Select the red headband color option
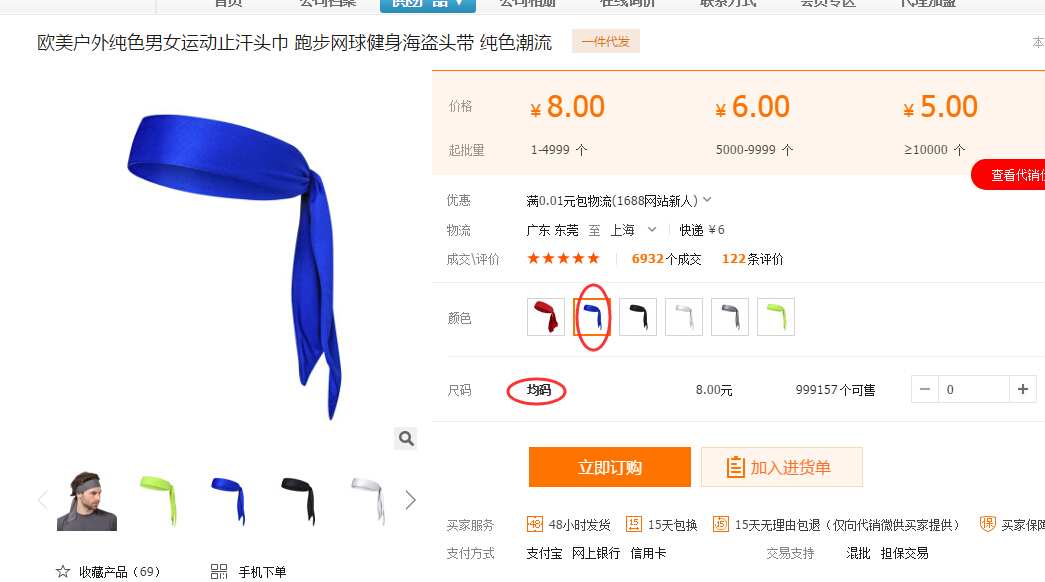 546,317
